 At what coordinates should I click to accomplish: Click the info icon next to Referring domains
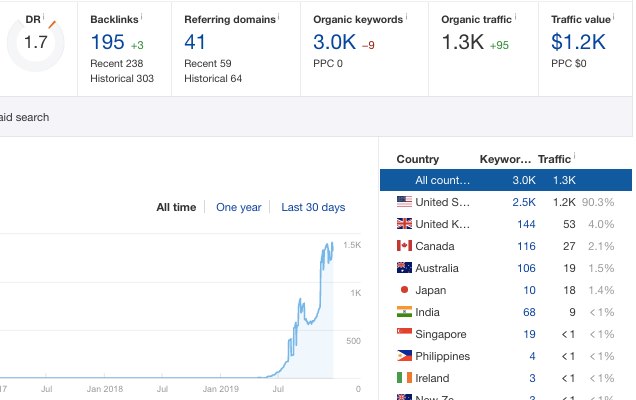tap(278, 16)
